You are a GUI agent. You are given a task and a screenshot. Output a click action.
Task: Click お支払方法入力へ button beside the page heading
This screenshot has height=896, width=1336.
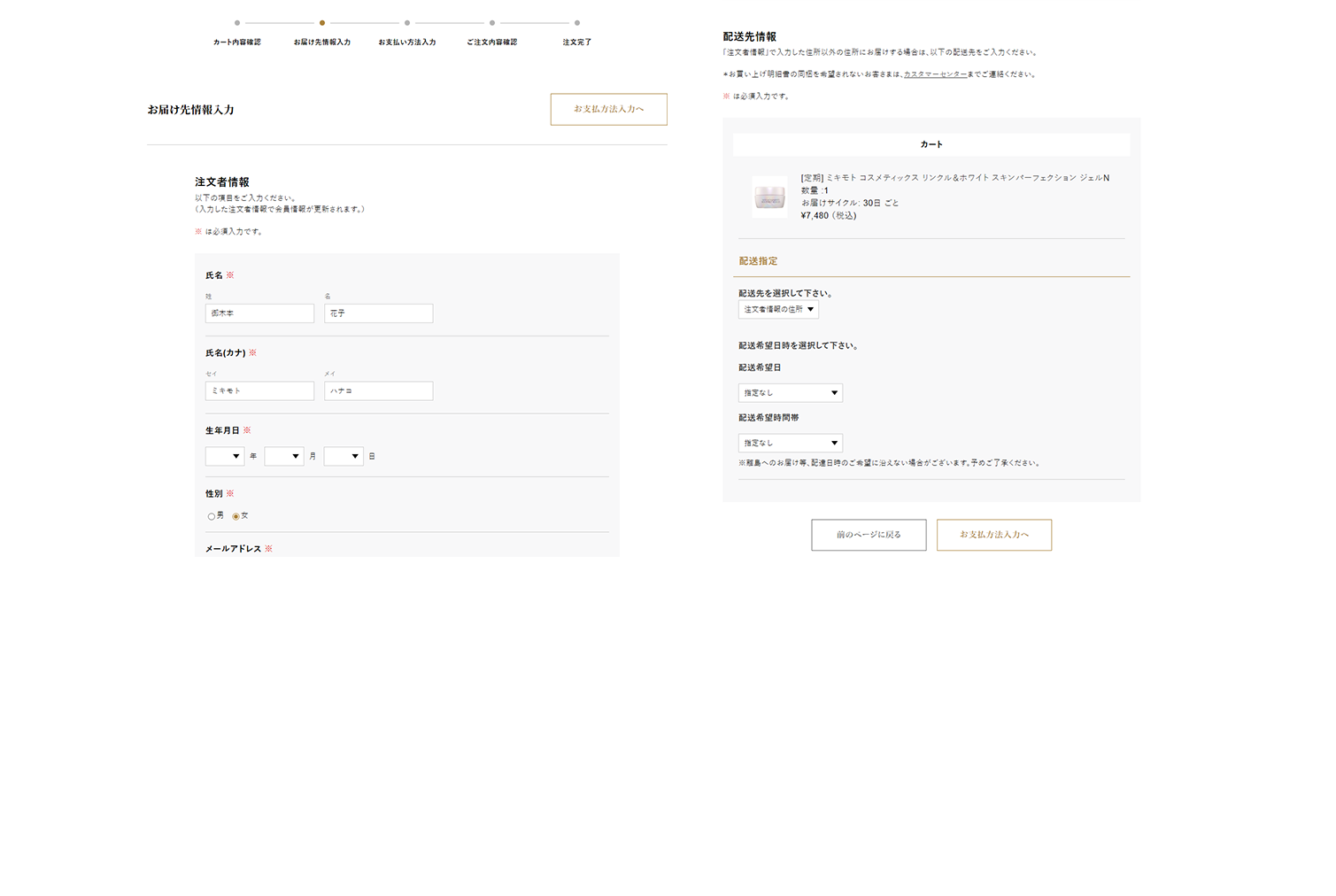tap(608, 109)
